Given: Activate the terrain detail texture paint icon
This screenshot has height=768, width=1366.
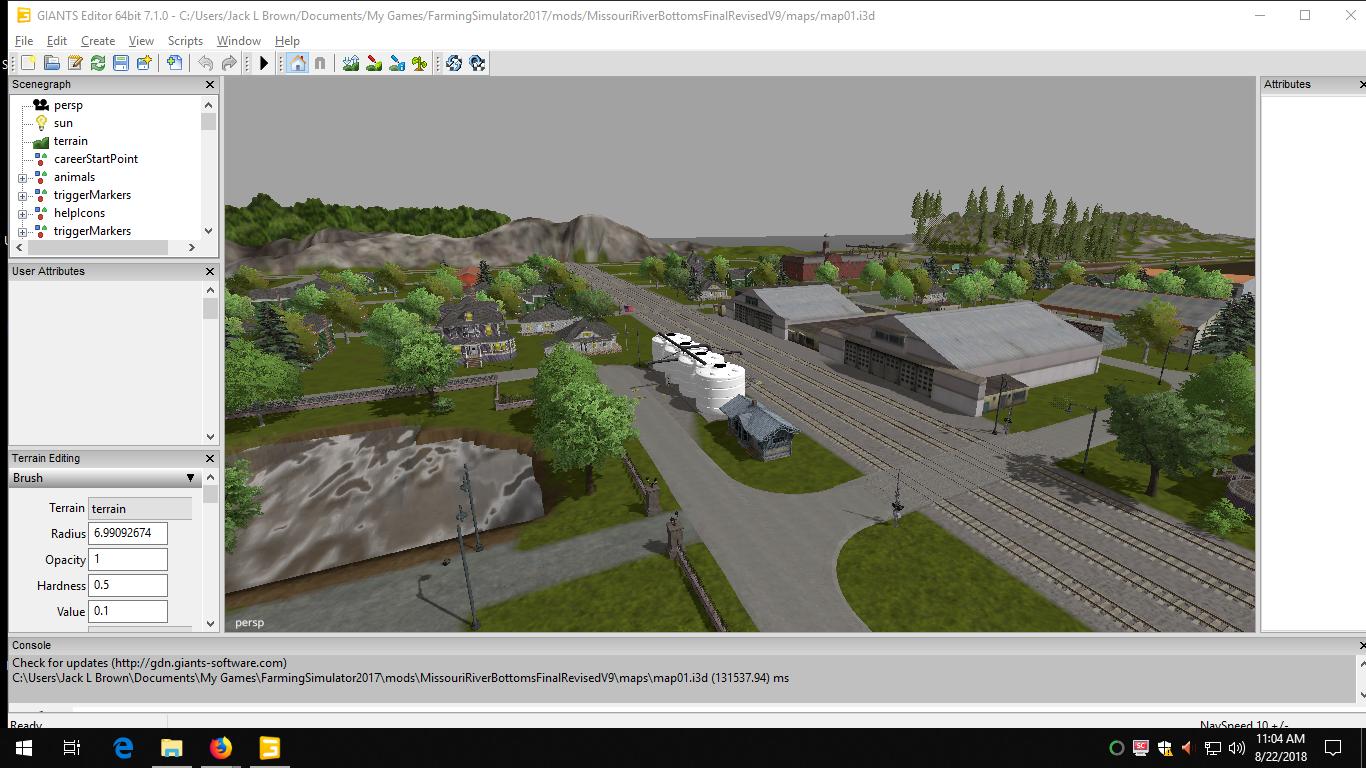Looking at the screenshot, I should pos(373,63).
